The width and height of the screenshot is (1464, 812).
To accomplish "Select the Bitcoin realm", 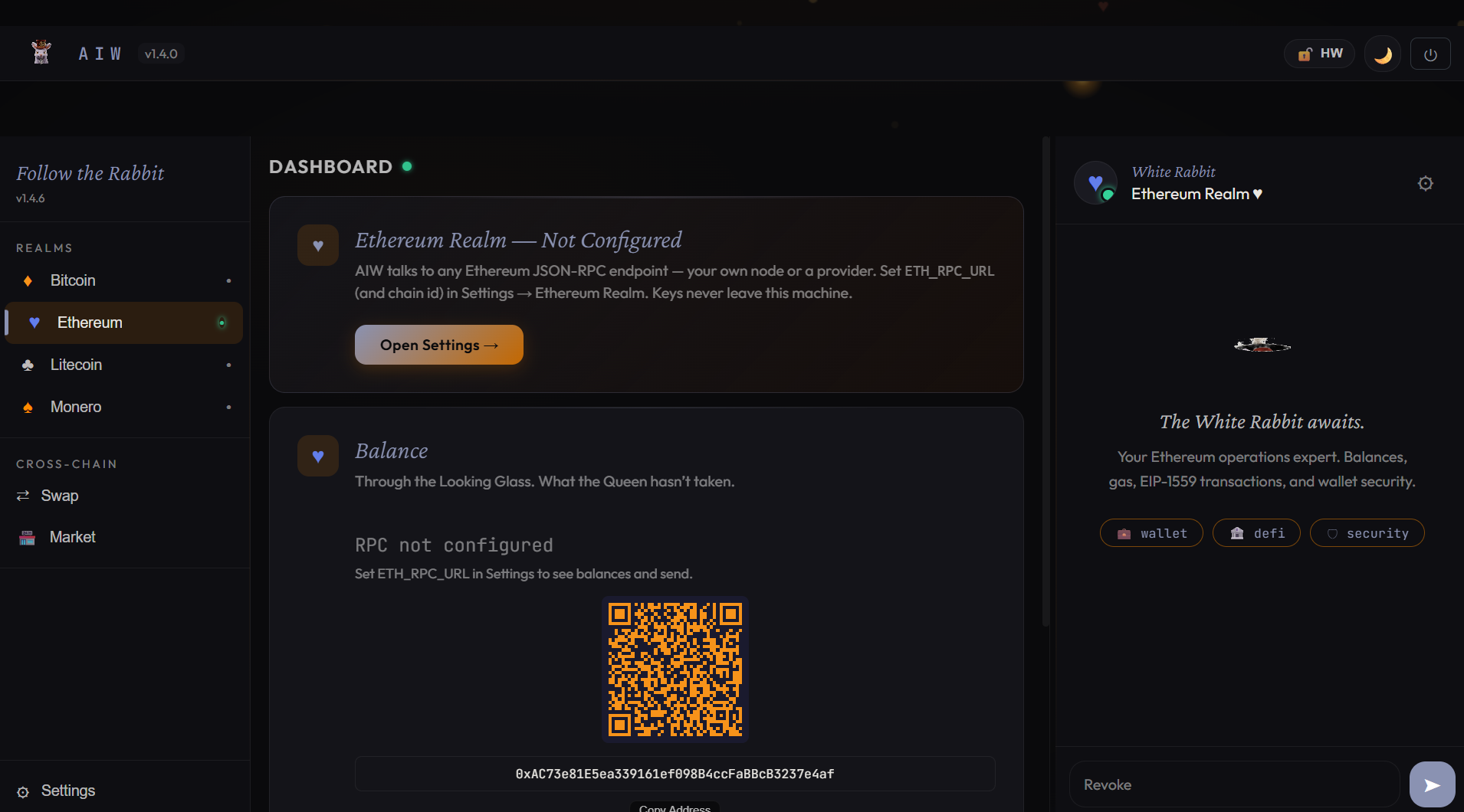I will [x=124, y=280].
